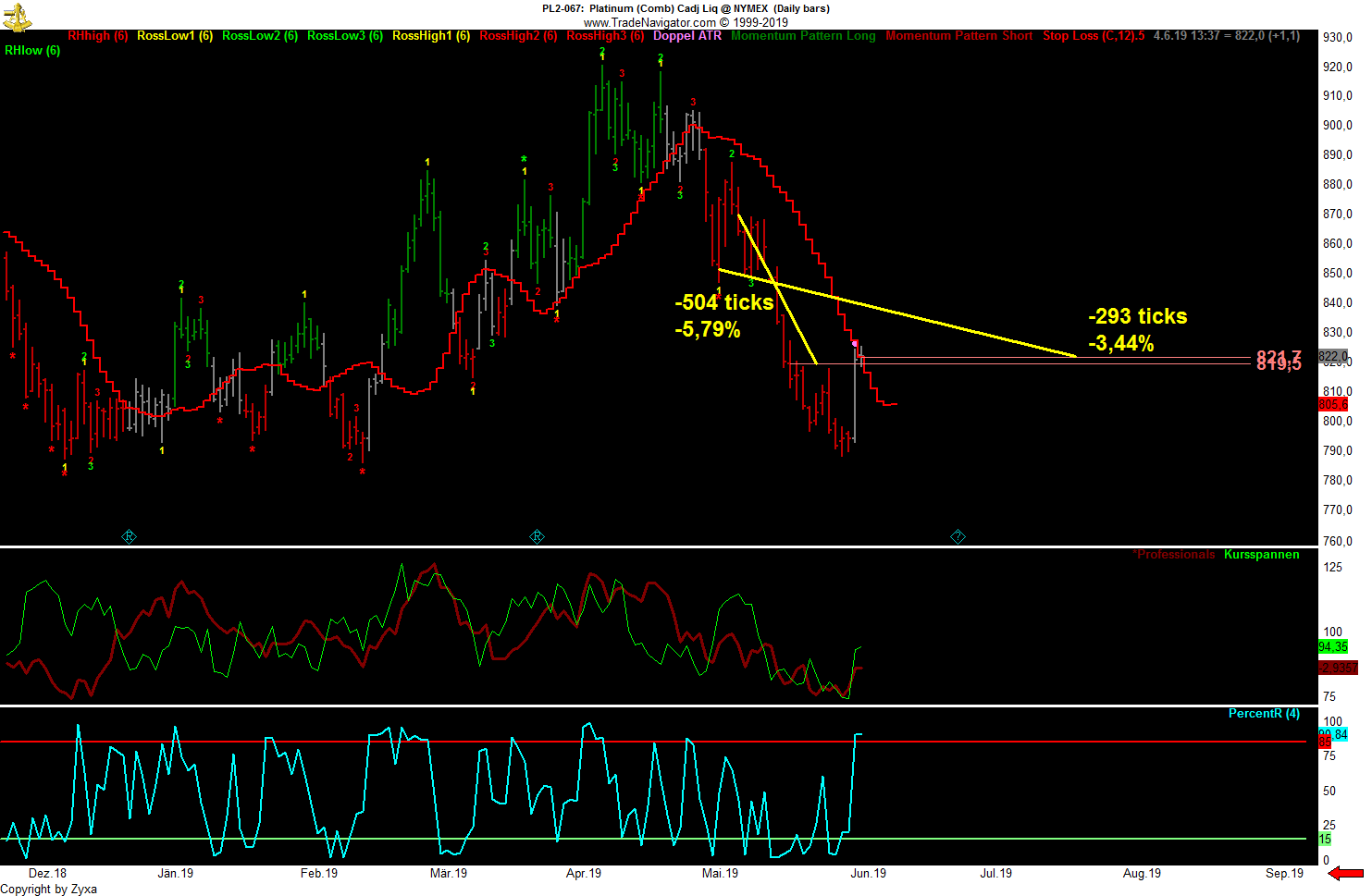The image size is (1372, 896).
Task: Open the www.TradeNavigator.com link text
Action: [649, 22]
